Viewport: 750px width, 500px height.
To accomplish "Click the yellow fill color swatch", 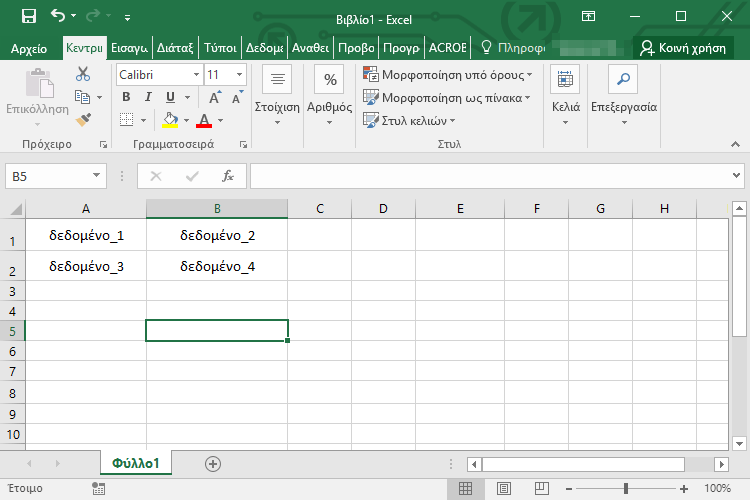I will (169, 120).
